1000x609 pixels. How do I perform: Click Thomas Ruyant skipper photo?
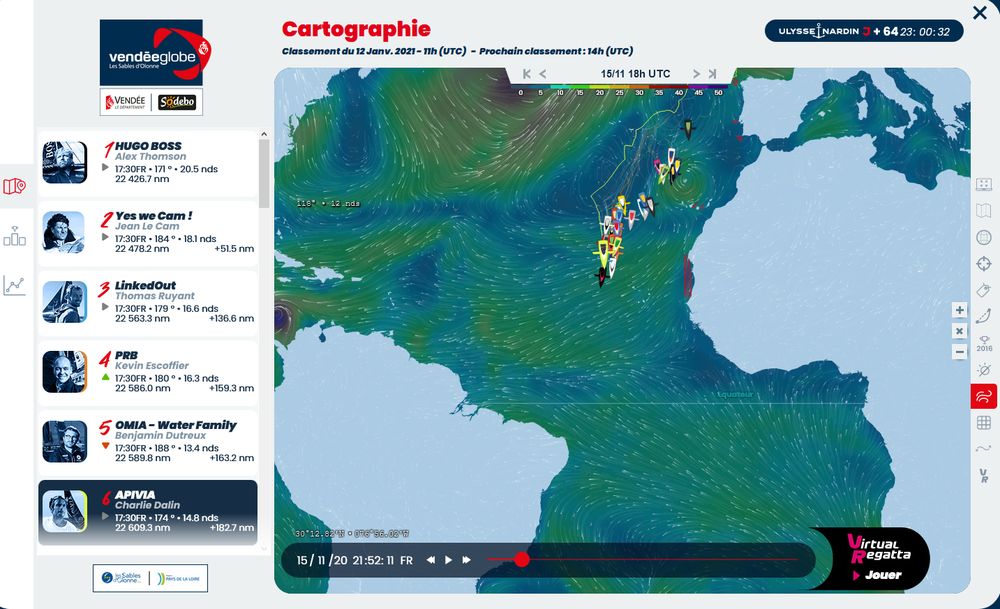pyautogui.click(x=64, y=302)
